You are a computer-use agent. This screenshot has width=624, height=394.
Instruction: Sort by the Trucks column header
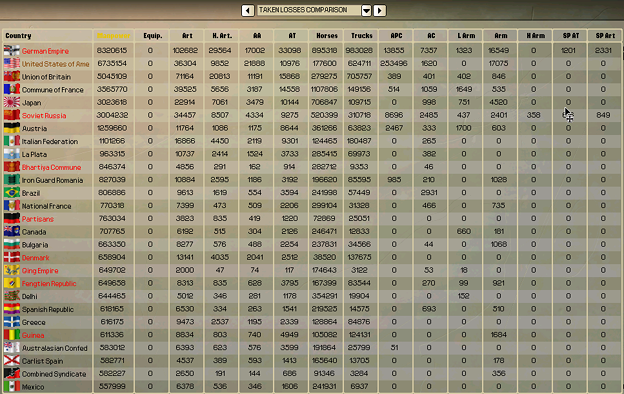361,35
